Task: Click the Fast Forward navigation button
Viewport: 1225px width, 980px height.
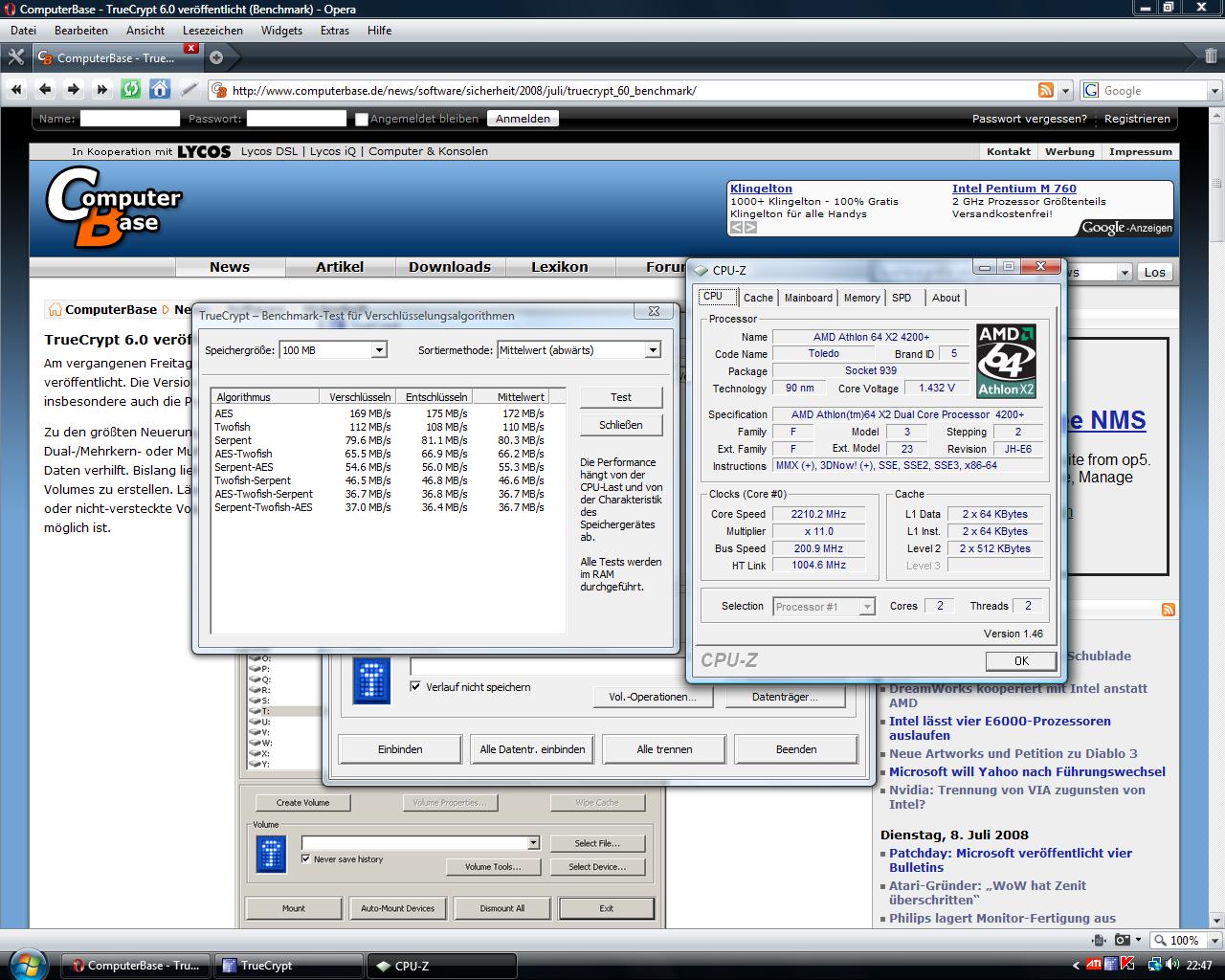Action: click(x=102, y=90)
